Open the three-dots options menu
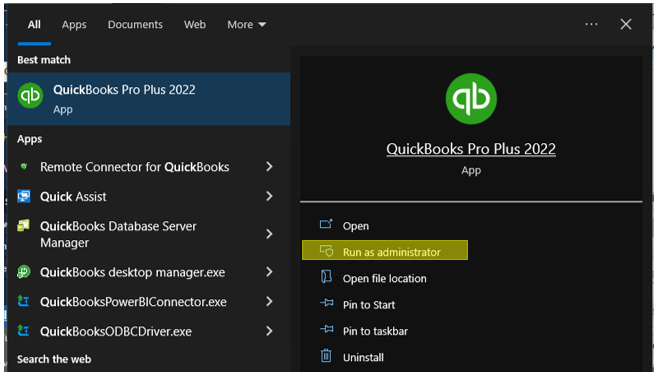 pos(591,24)
